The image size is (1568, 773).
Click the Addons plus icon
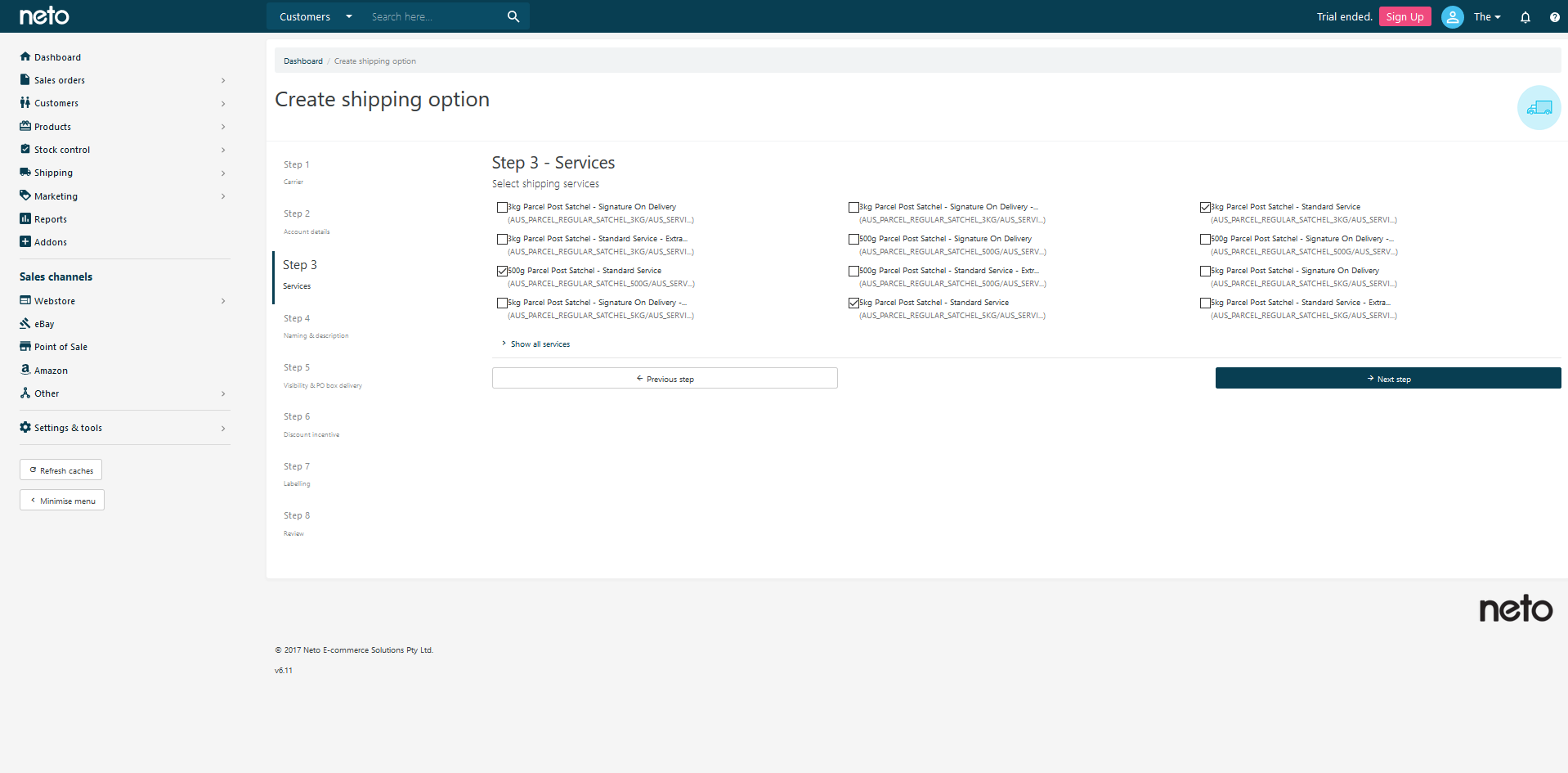coord(25,241)
